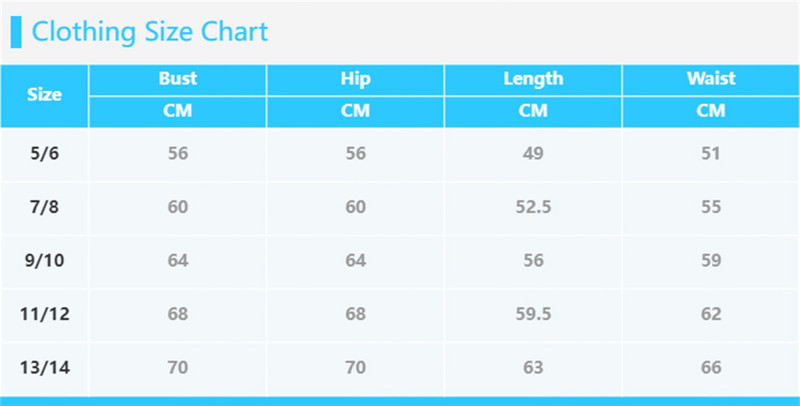
Task: Click the CM unit under Bust
Action: [x=178, y=111]
